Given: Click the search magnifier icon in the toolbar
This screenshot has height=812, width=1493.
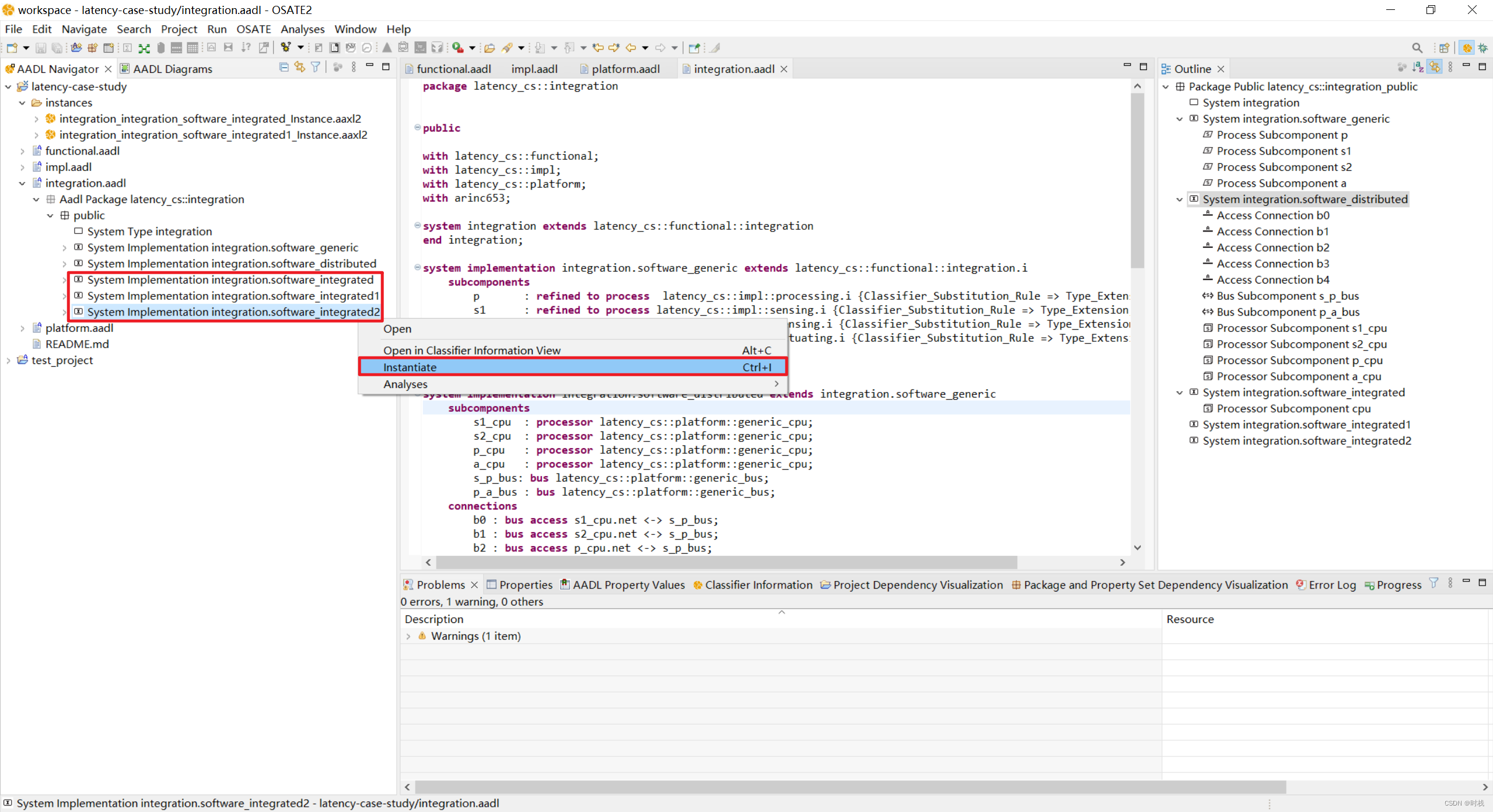Looking at the screenshot, I should click(x=1417, y=48).
